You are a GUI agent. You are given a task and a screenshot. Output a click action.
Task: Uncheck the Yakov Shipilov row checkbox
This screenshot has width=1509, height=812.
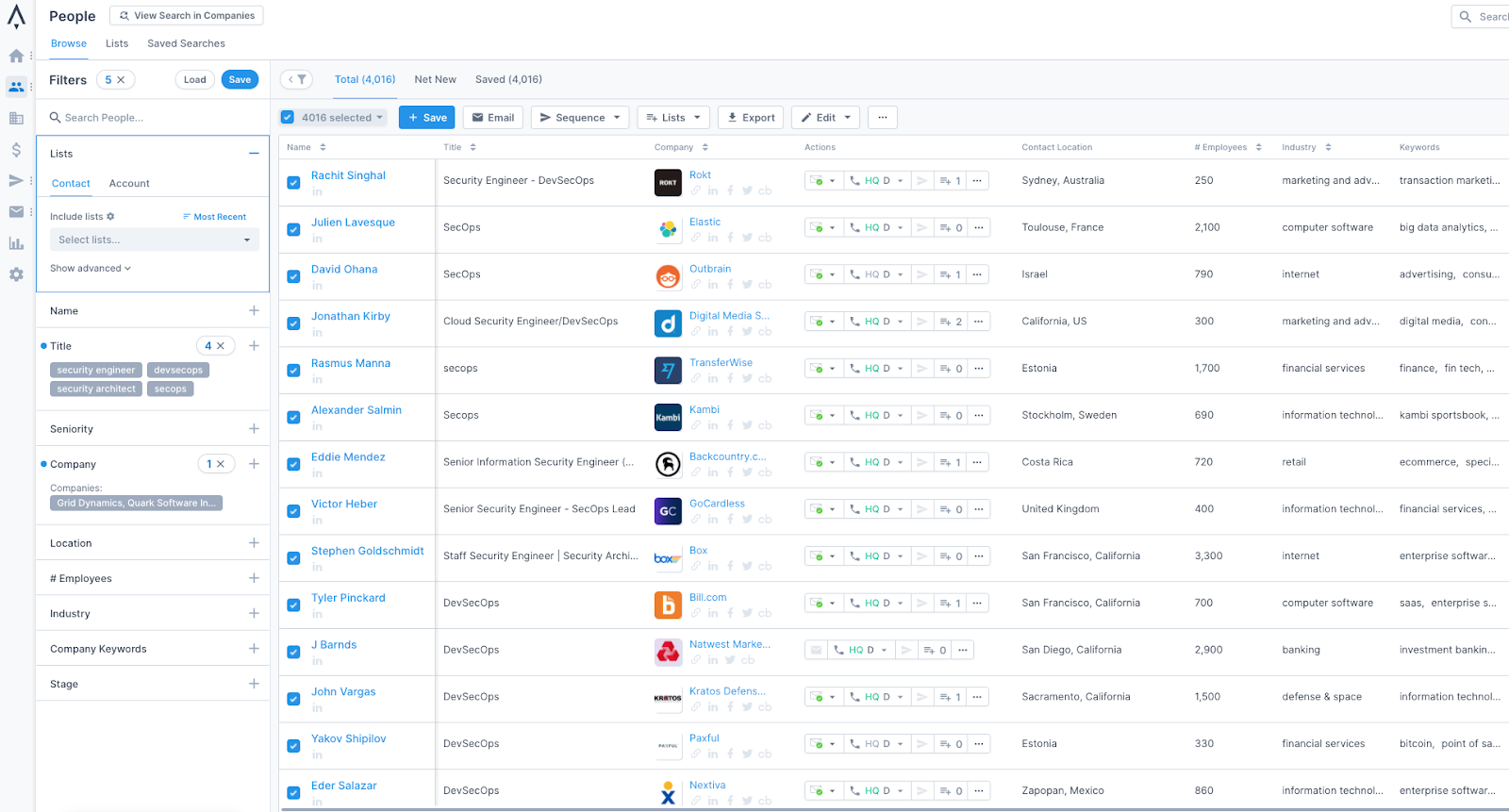[293, 746]
